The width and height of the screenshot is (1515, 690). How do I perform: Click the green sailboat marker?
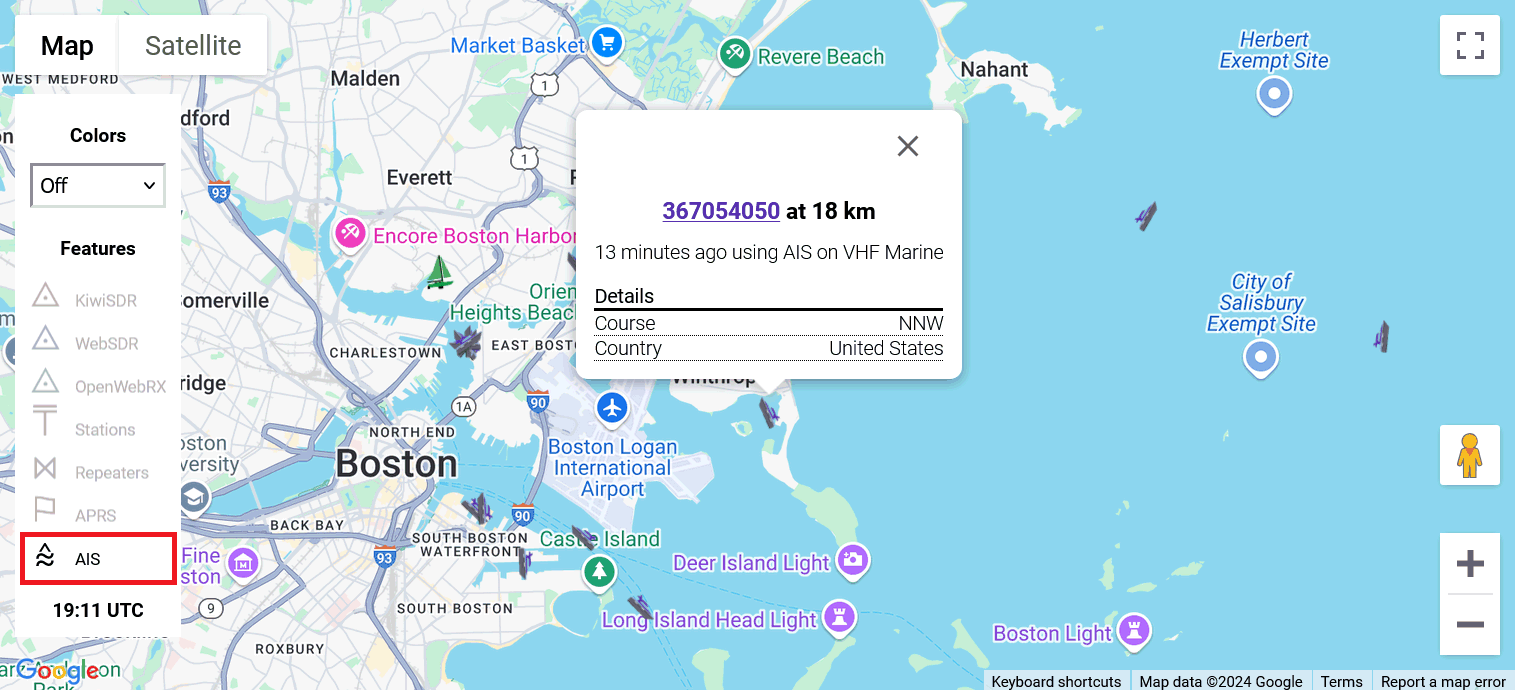tap(438, 272)
